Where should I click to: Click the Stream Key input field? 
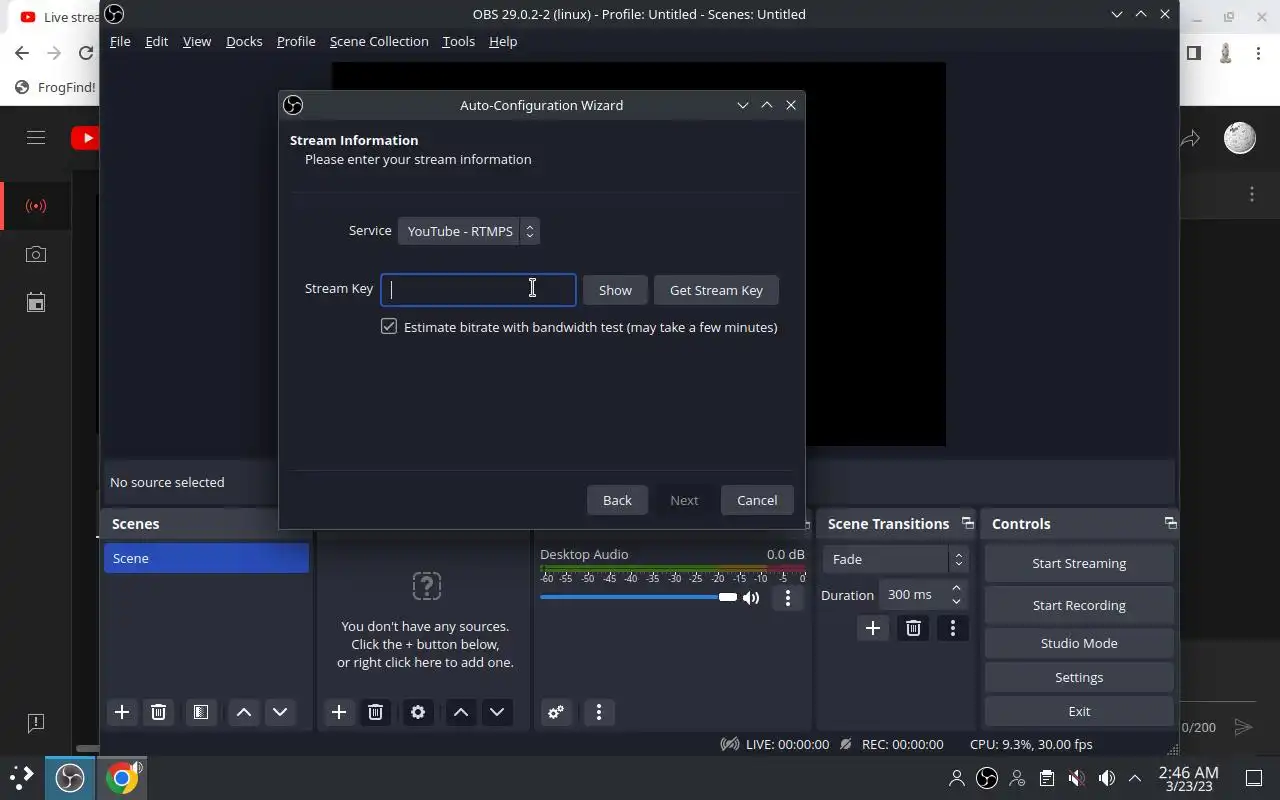[478, 289]
